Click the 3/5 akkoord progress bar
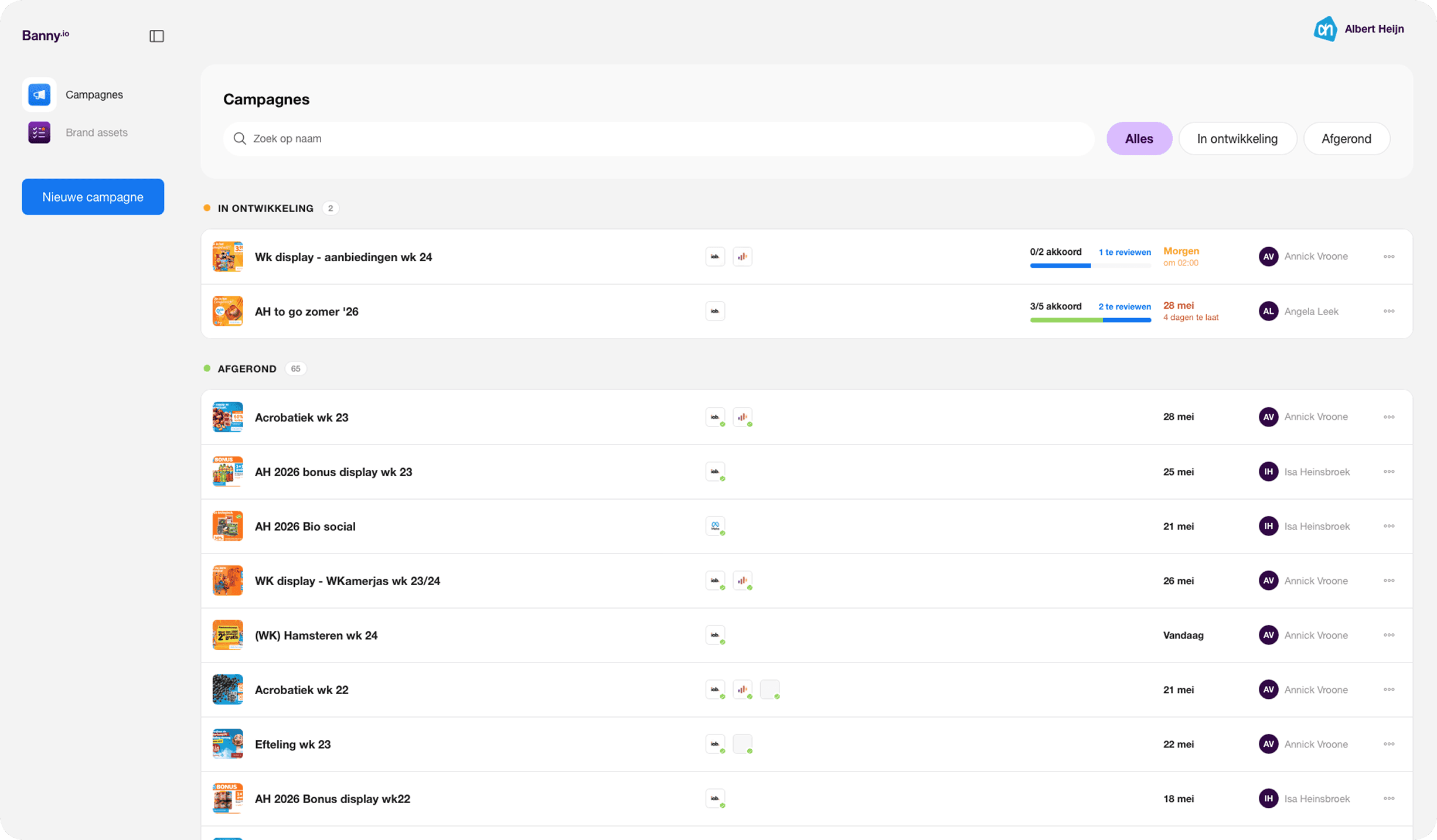Screen dimensions: 1437x840 pyautogui.click(x=1090, y=320)
